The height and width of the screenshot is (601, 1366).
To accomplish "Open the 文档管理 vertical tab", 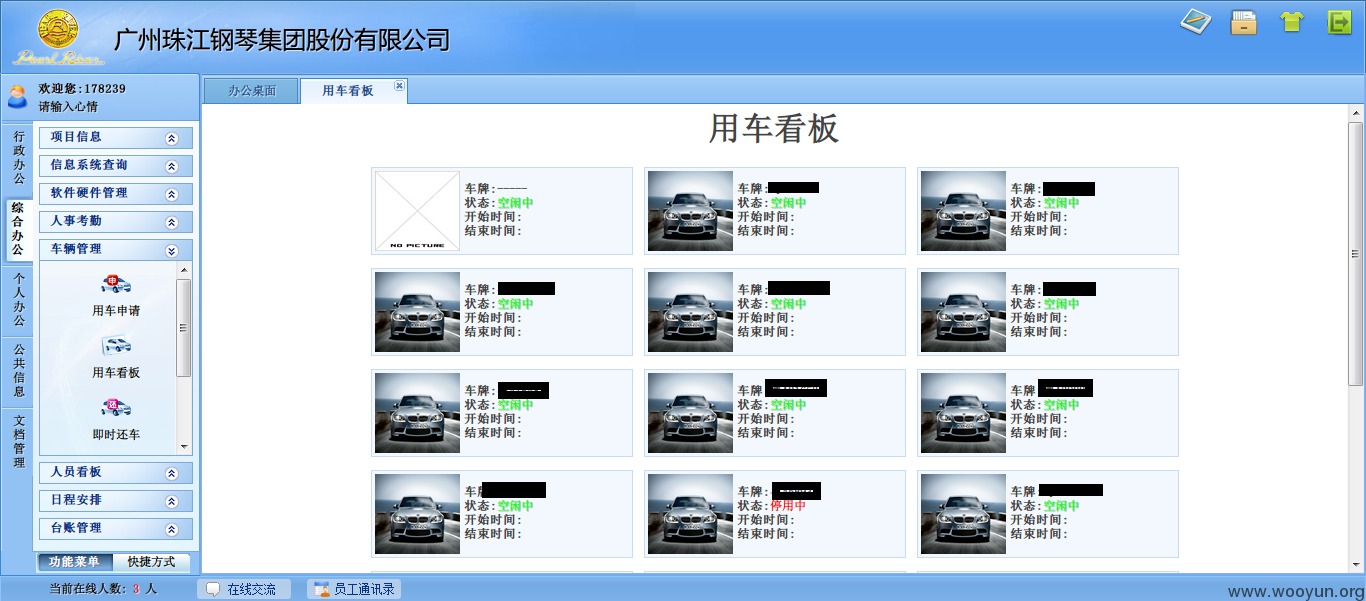I will tap(19, 442).
